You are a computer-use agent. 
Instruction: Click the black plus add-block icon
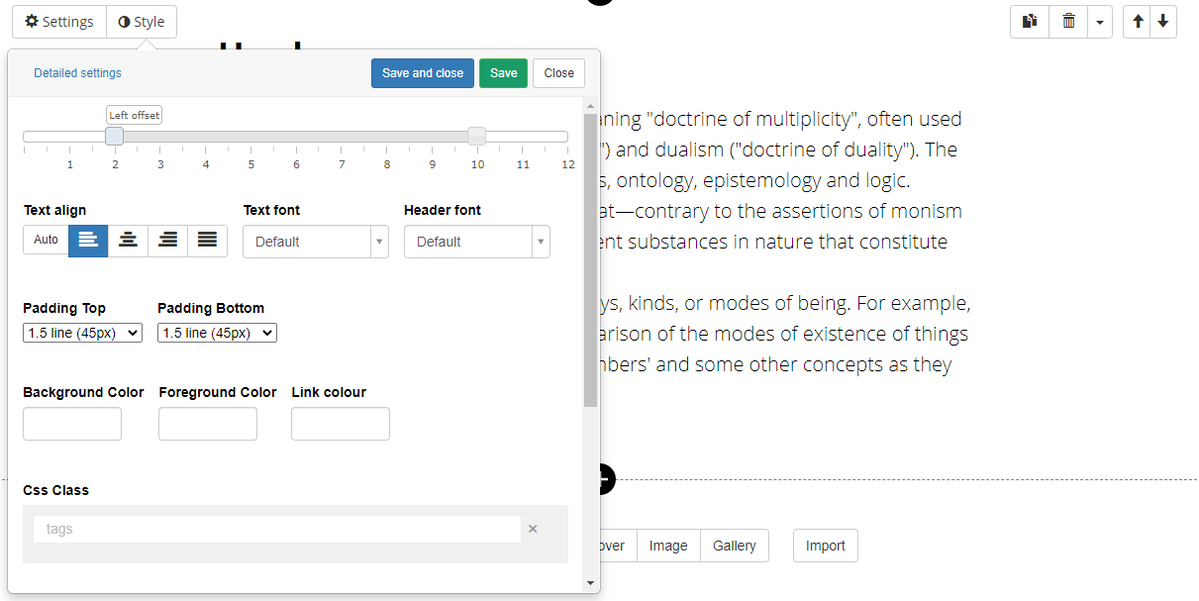coord(606,479)
